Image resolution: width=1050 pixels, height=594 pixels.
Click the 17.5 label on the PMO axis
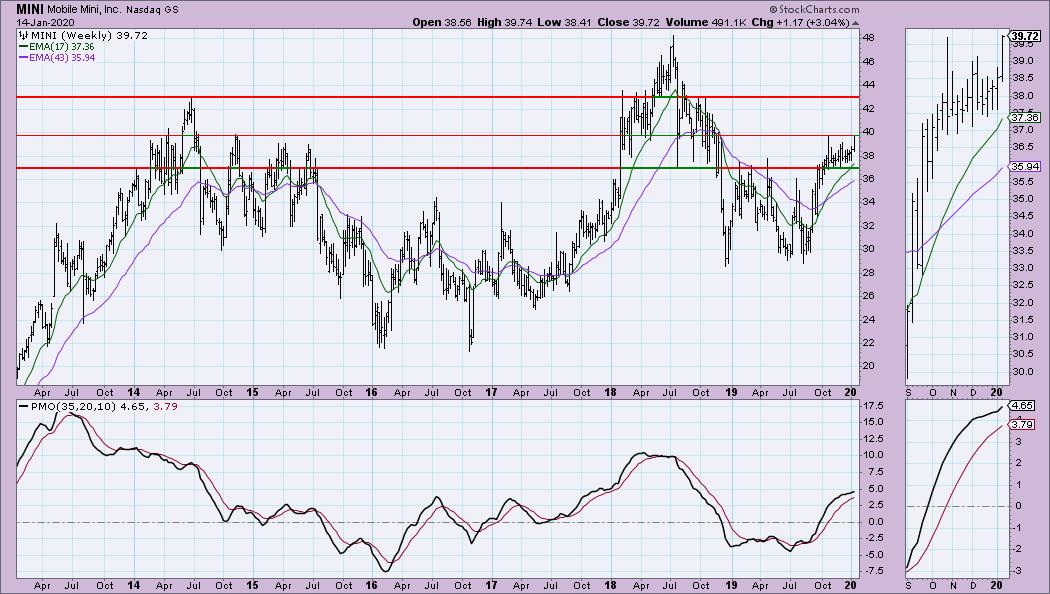pos(873,406)
